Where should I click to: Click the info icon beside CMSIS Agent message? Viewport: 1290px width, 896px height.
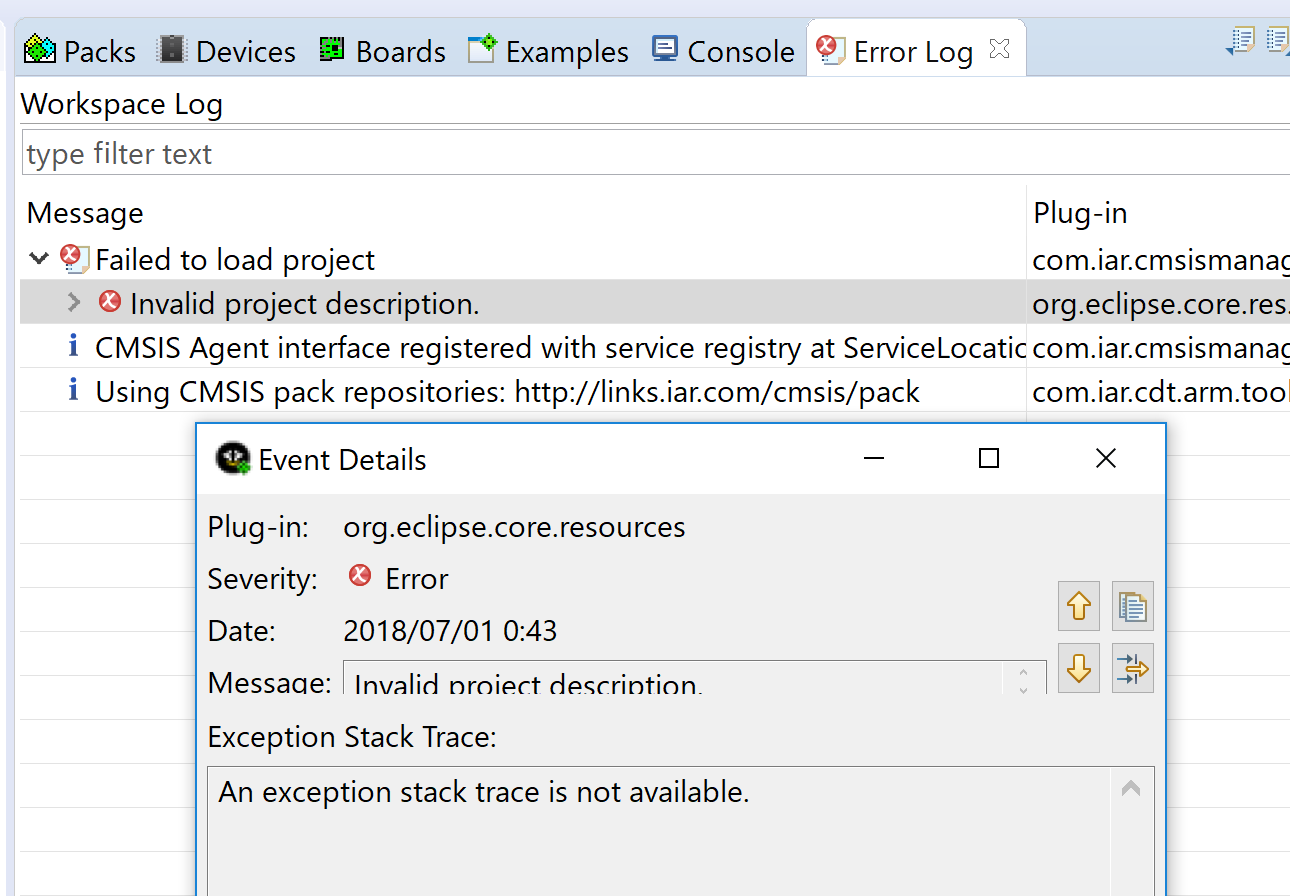(x=72, y=347)
